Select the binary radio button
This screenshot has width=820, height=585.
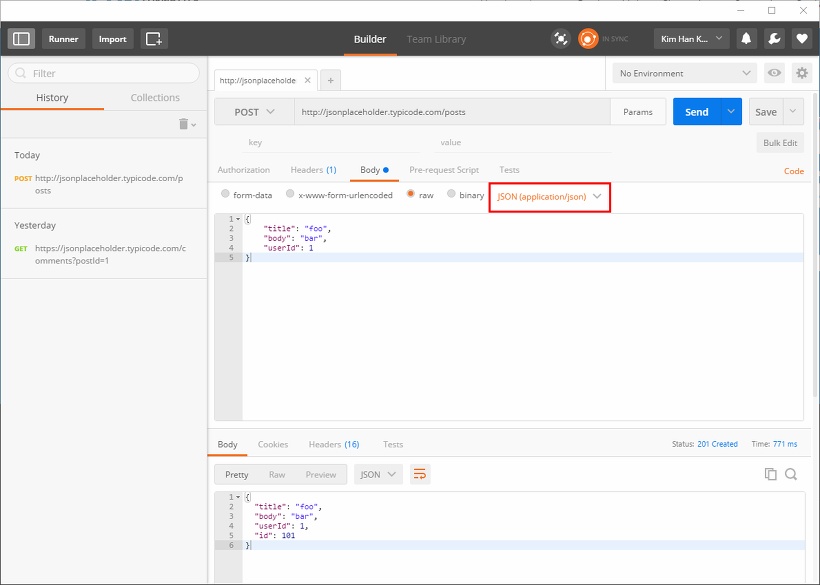(451, 194)
